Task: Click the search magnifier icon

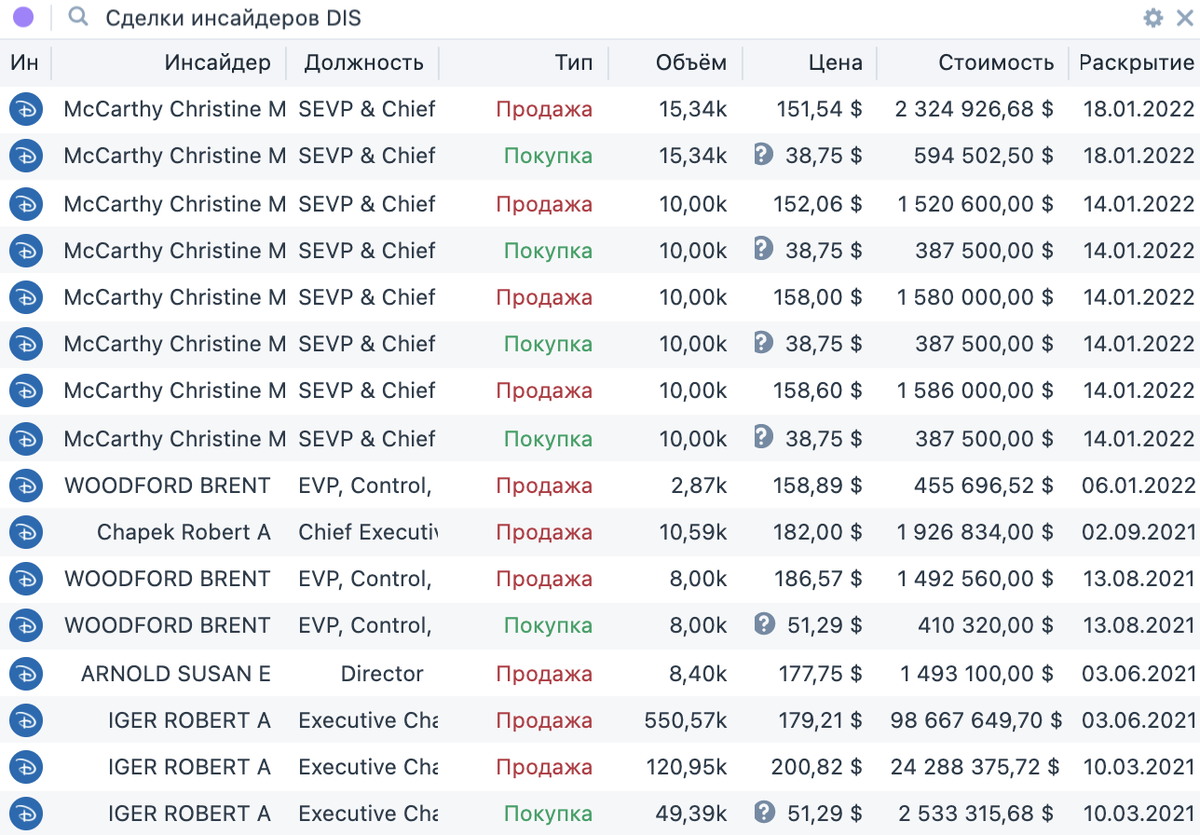Action: [78, 18]
